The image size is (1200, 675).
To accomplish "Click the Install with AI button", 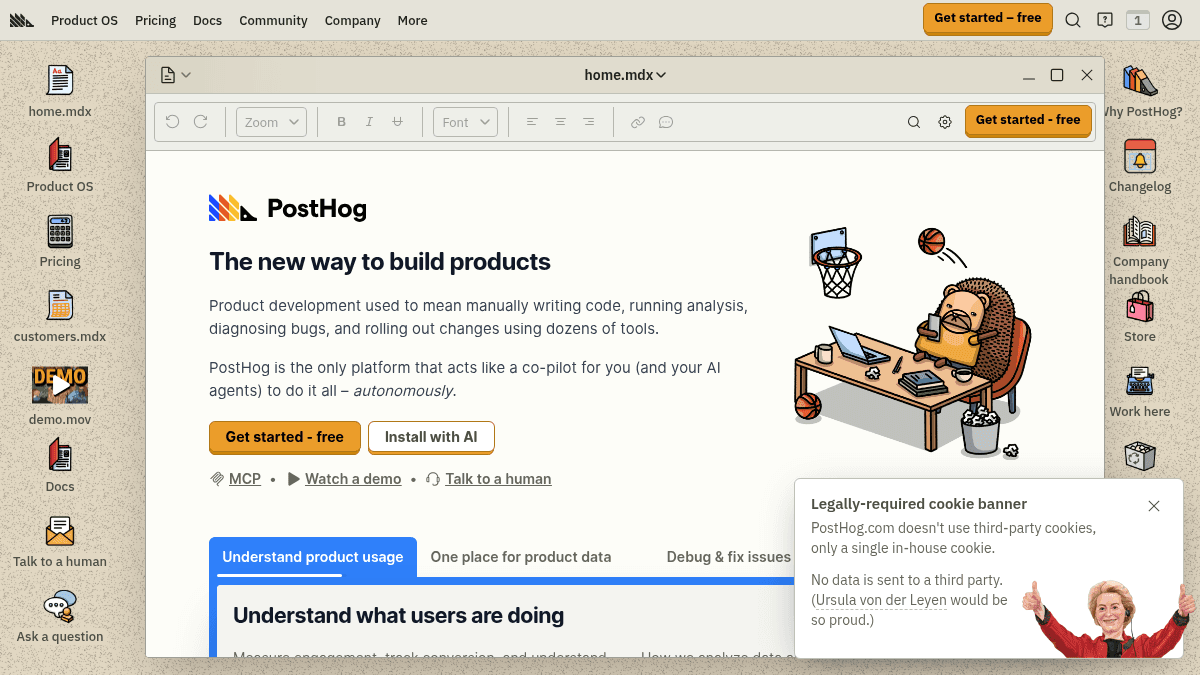I will pyautogui.click(x=431, y=437).
